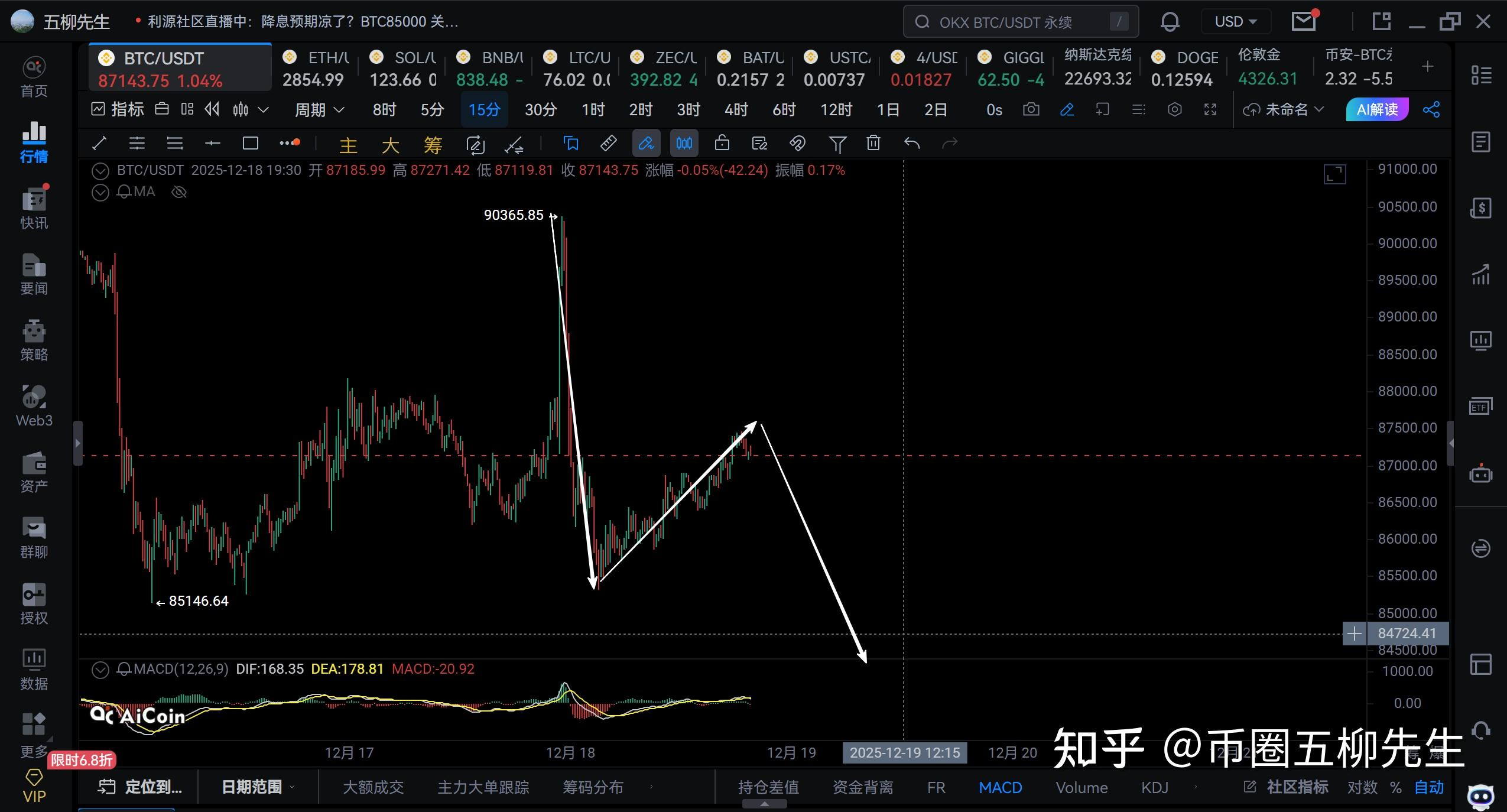
Task: Select the ETH/USDT ticker tab
Action: pos(315,68)
